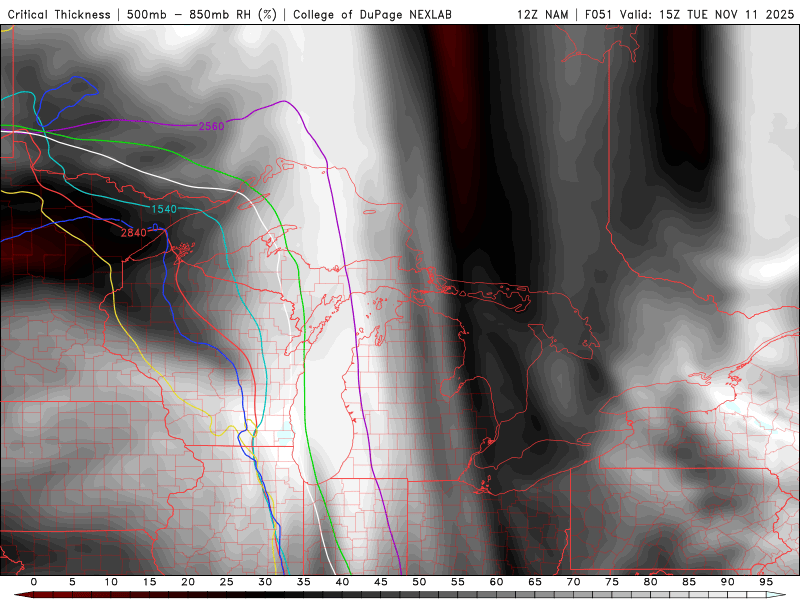Click the 80 value on color scale
This screenshot has width=800, height=600.
[651, 582]
